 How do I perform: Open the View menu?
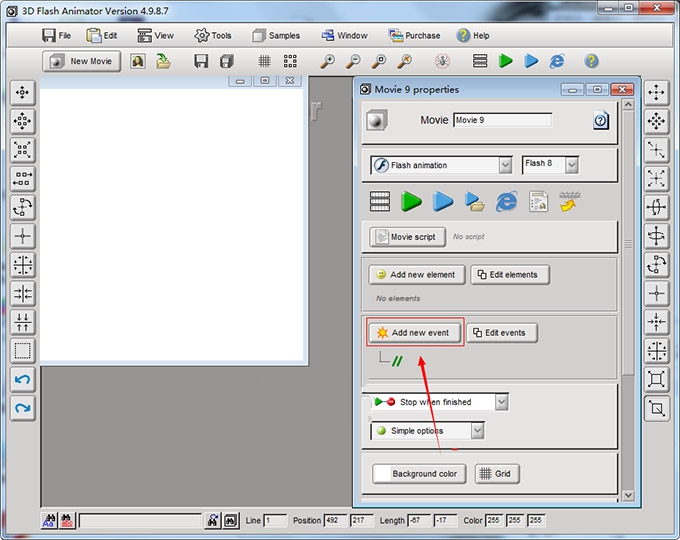click(x=155, y=36)
